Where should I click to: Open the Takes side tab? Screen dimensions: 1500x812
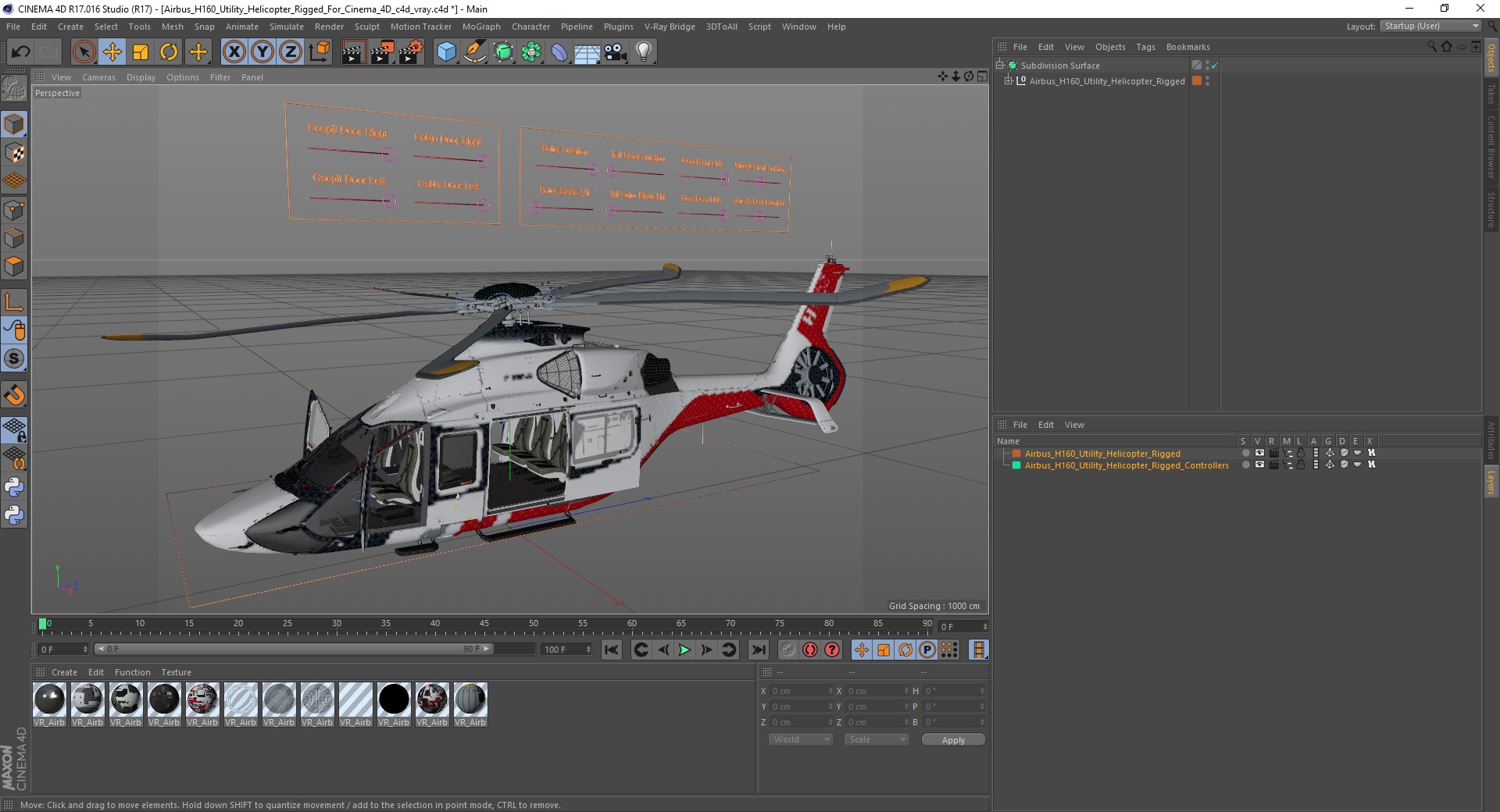(1491, 94)
